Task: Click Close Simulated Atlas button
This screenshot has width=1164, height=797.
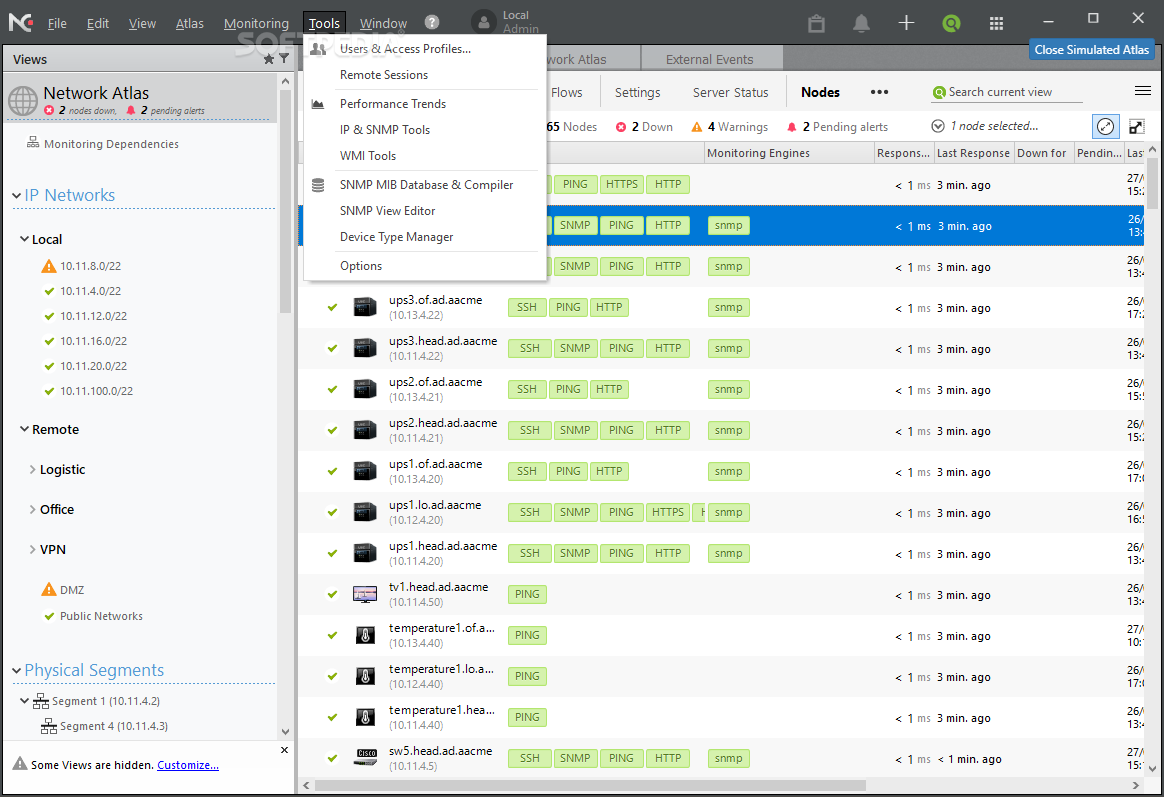Action: pyautogui.click(x=1091, y=50)
